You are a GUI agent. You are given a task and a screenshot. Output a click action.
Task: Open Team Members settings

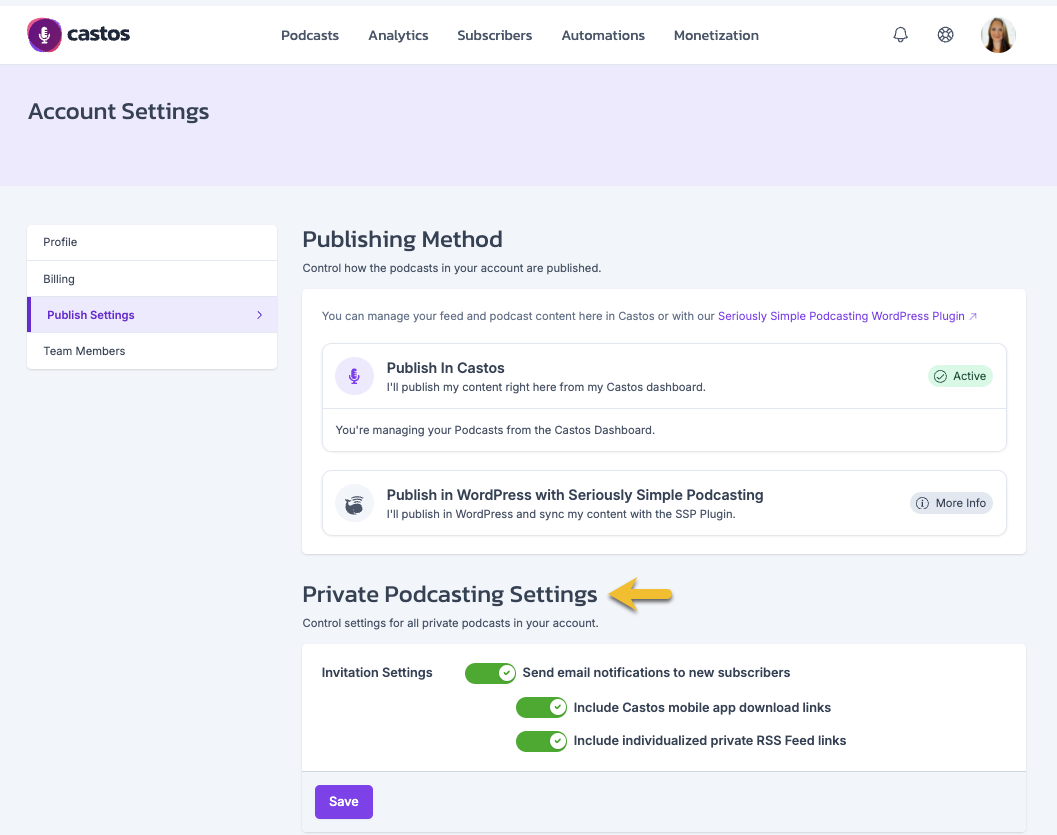click(x=152, y=351)
